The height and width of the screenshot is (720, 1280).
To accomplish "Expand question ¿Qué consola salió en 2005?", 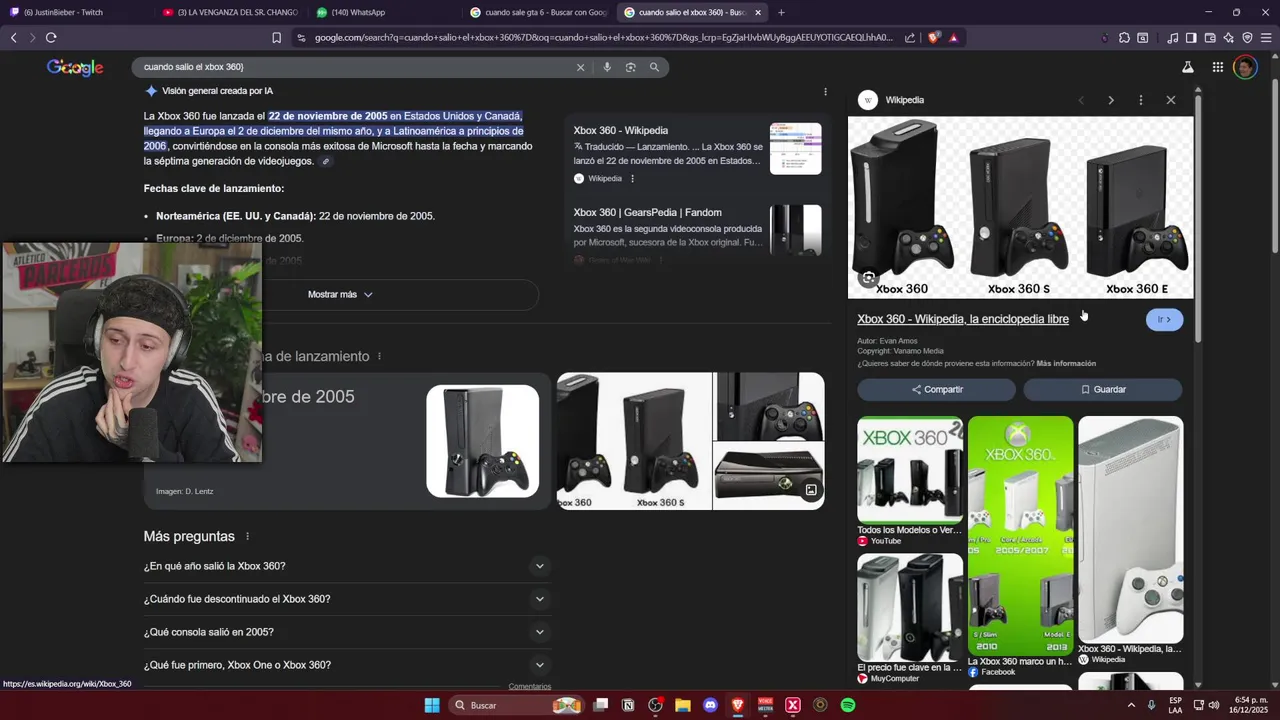I will 346,632.
